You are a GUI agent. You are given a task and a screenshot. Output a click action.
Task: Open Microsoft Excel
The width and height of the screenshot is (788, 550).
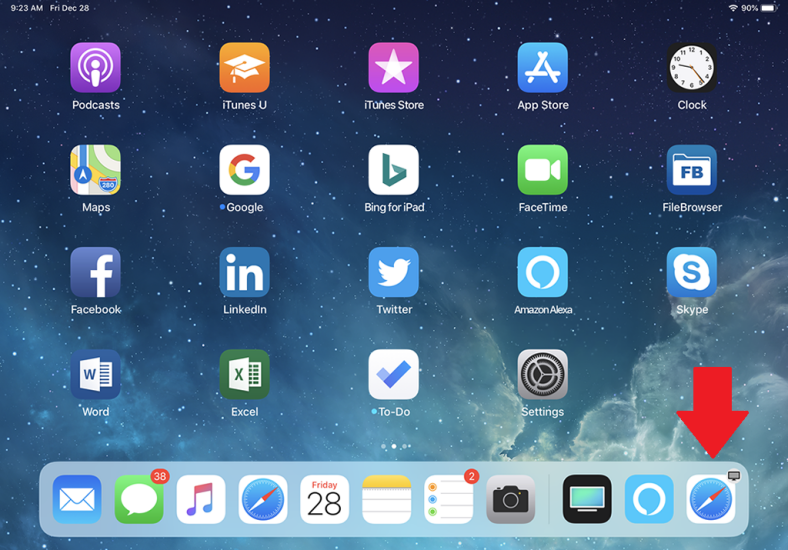click(244, 375)
